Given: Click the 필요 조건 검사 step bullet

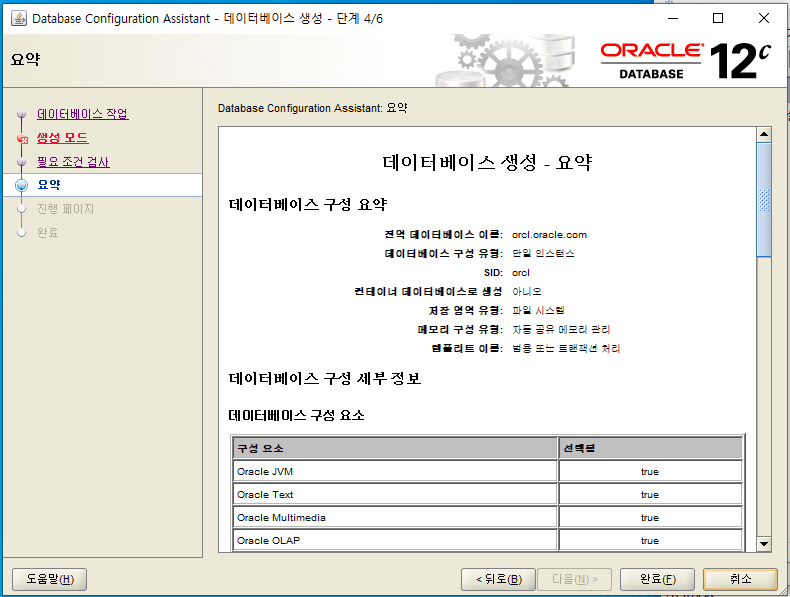Looking at the screenshot, I should coord(21,162).
